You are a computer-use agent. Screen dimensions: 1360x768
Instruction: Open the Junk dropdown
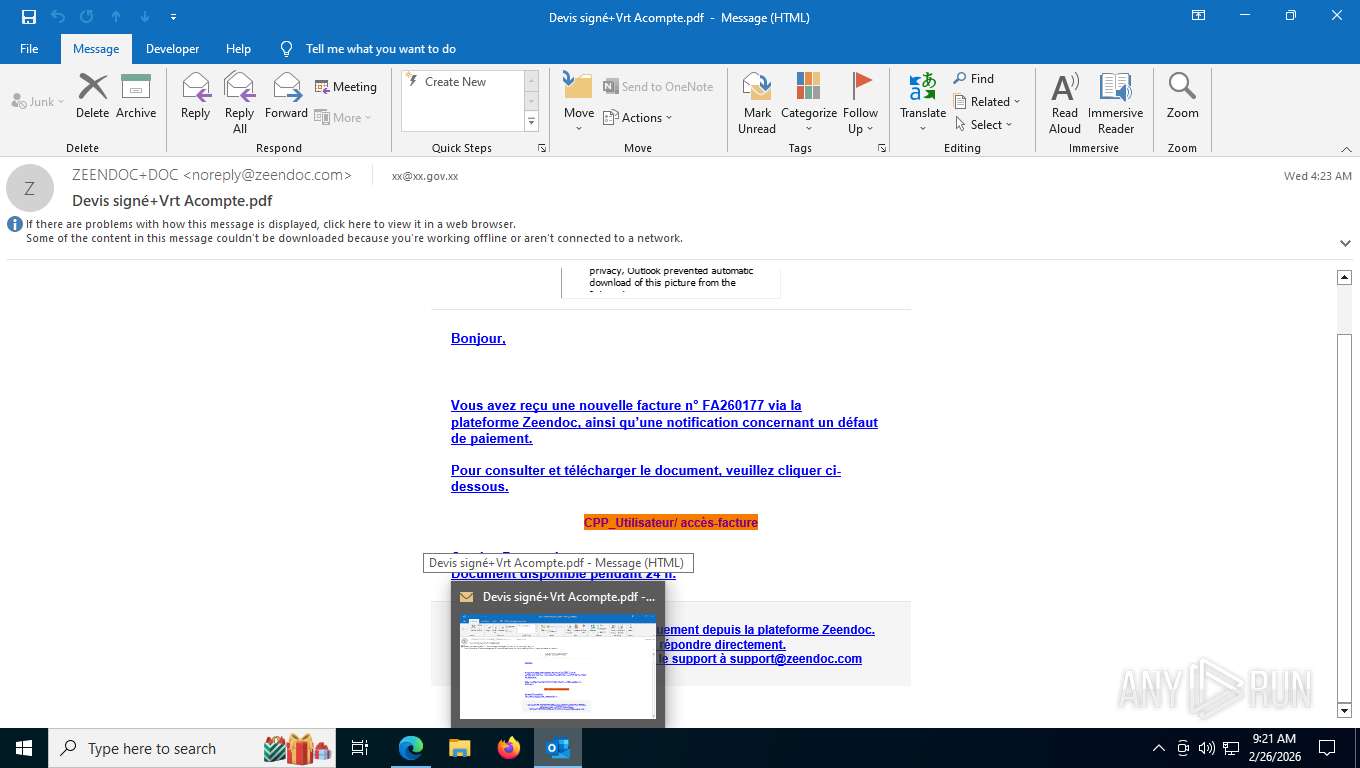[38, 102]
